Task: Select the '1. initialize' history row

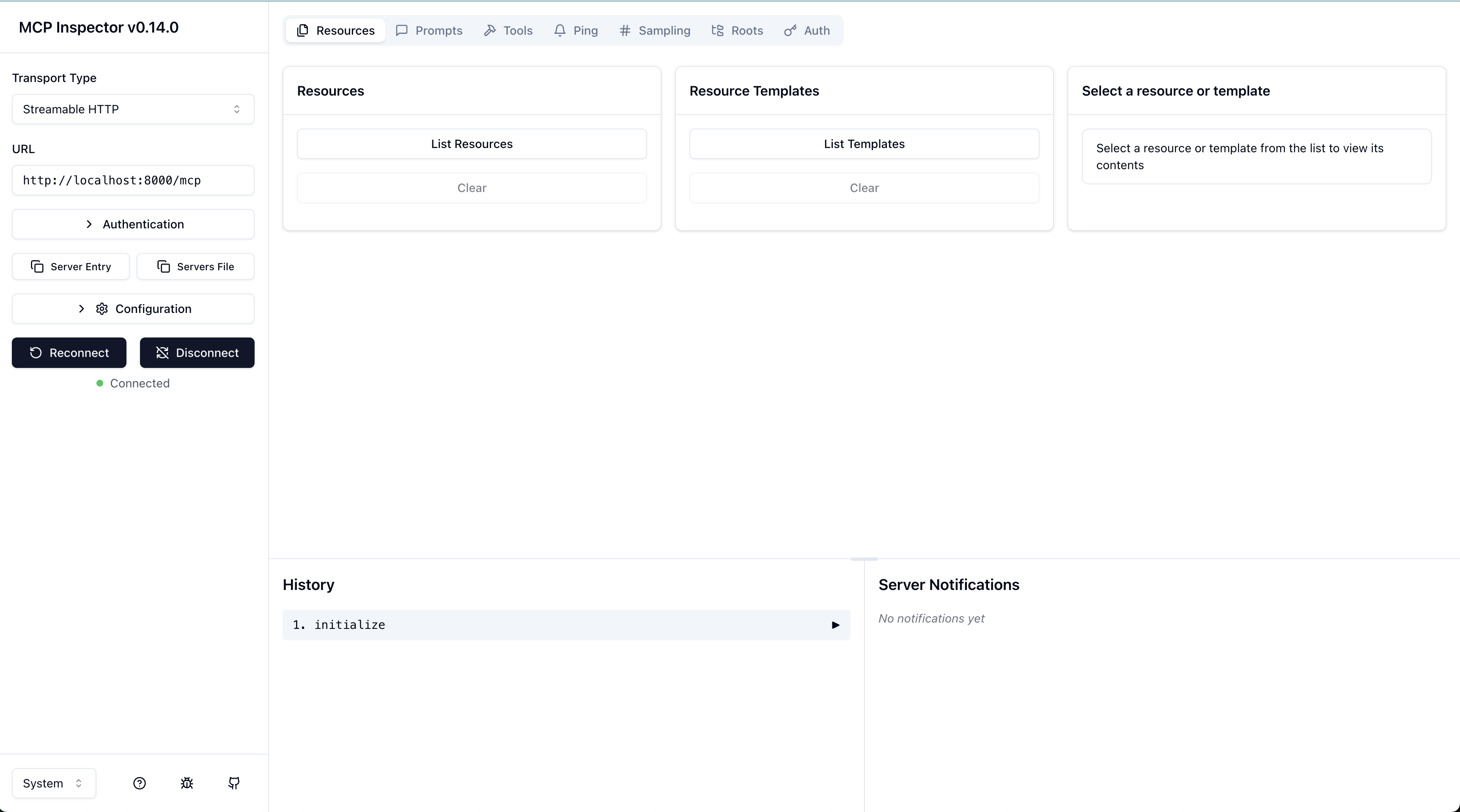Action: click(x=566, y=625)
